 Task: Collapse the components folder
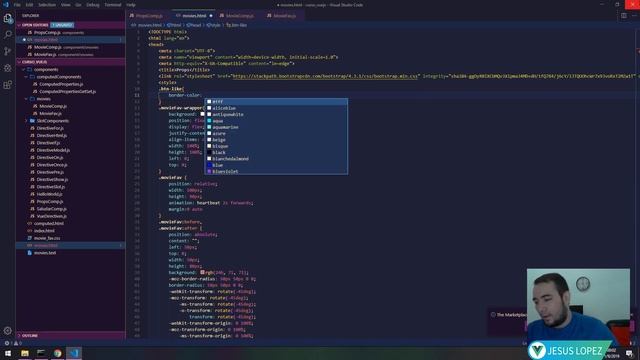[x=46, y=69]
